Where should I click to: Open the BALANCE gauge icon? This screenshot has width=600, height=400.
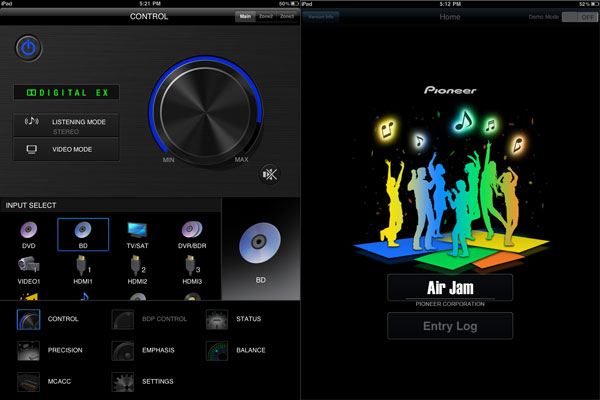point(217,351)
